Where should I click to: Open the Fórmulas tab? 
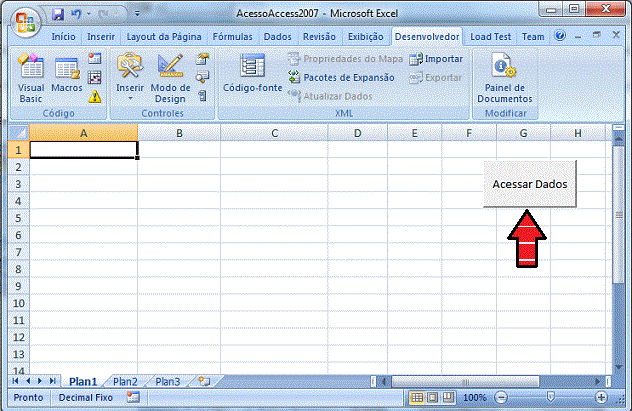pos(233,37)
